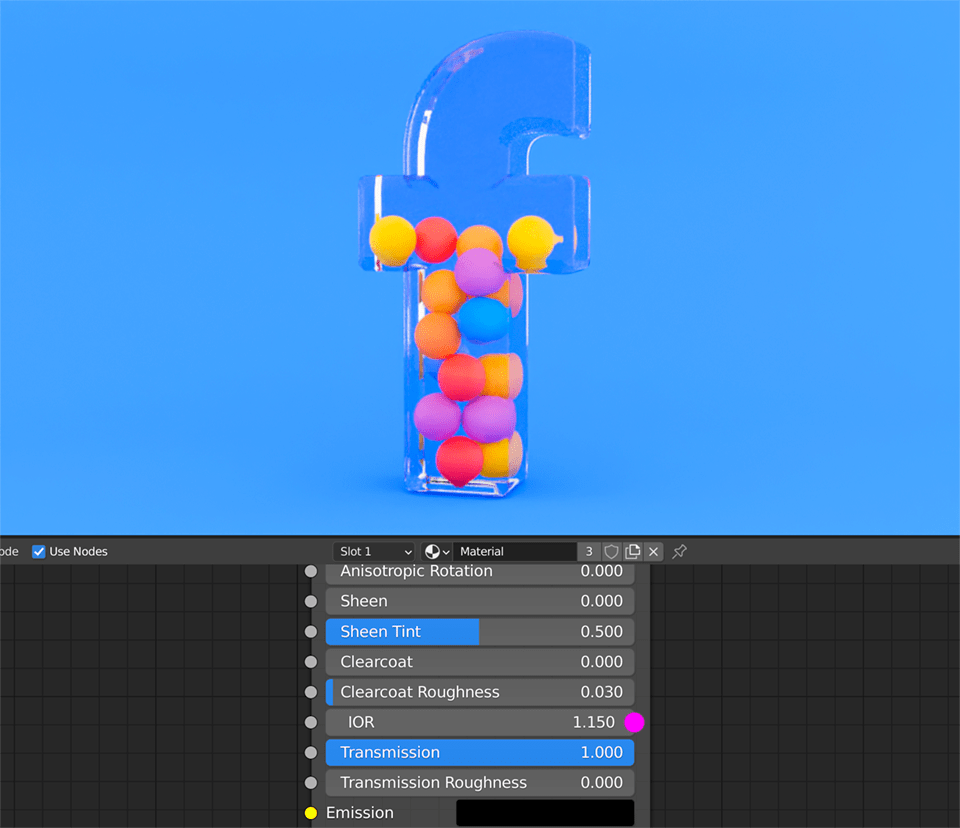Click the Clearcoat input socket dot

coord(310,662)
